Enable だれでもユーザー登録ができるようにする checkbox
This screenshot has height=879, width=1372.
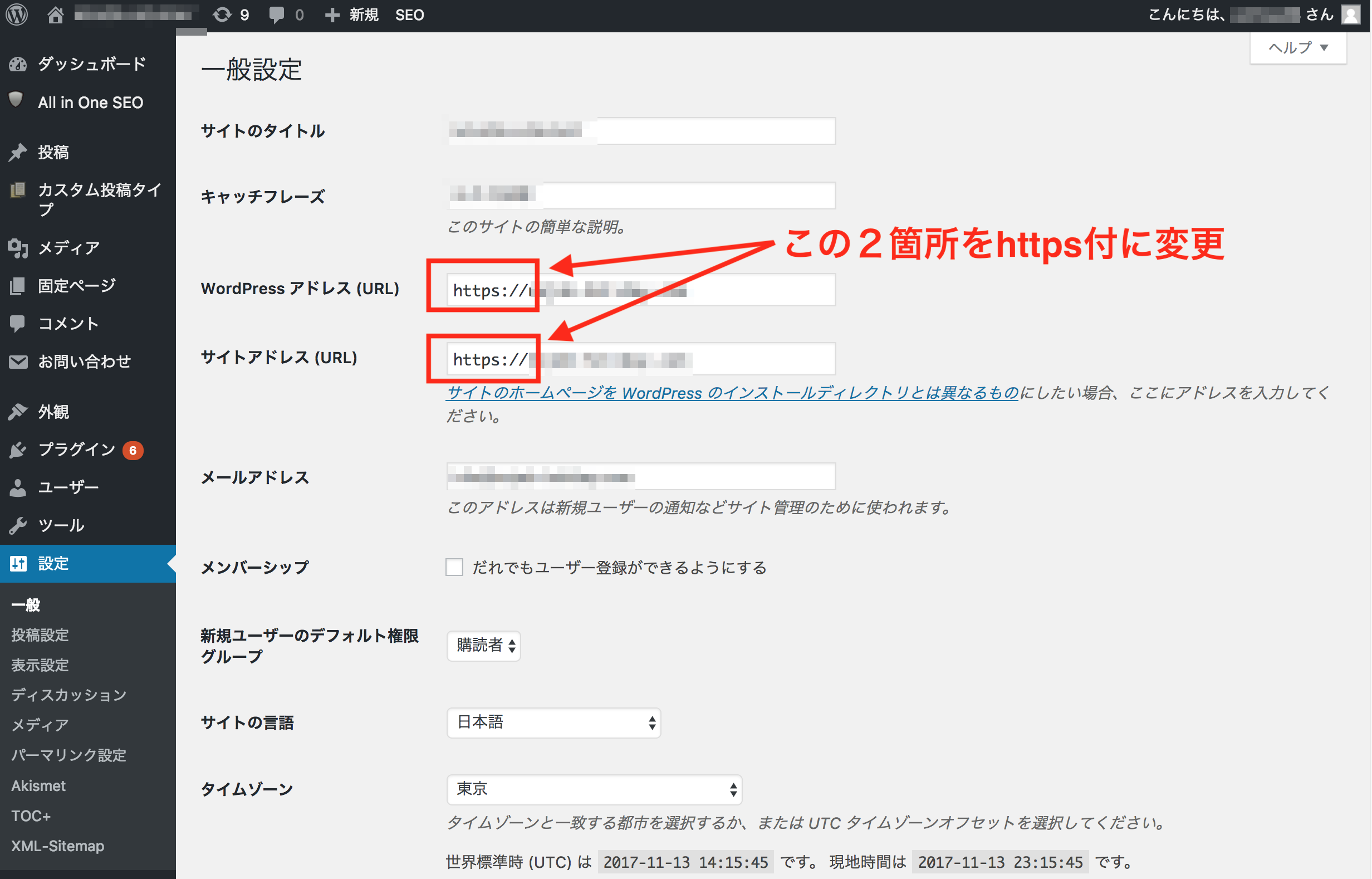coord(454,568)
